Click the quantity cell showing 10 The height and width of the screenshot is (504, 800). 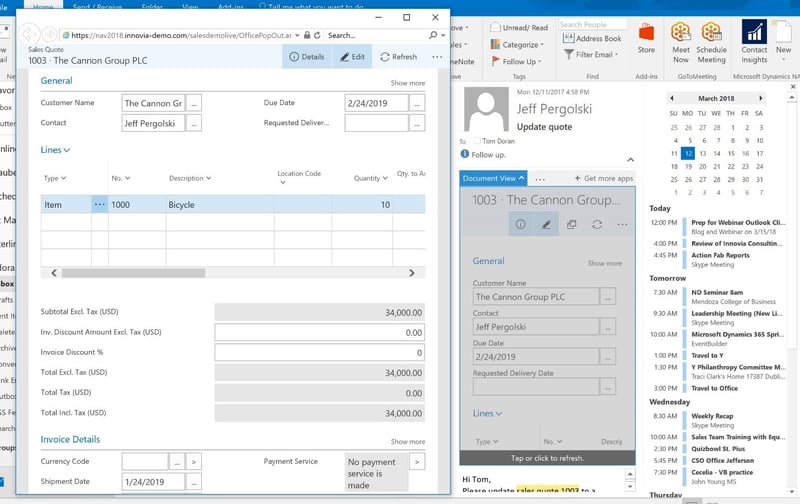pos(362,205)
